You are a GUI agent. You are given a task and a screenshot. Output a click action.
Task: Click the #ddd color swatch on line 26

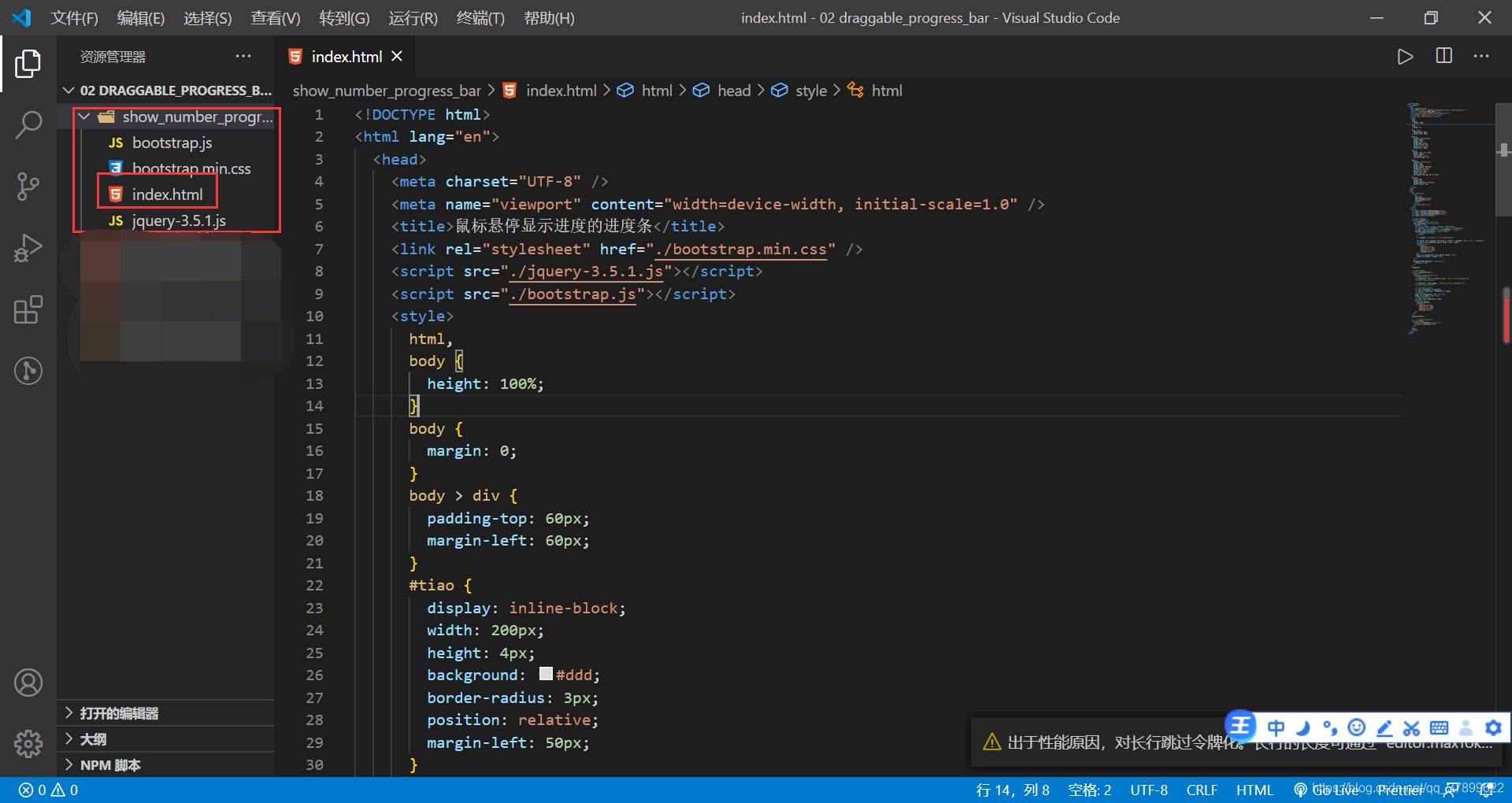[x=546, y=674]
